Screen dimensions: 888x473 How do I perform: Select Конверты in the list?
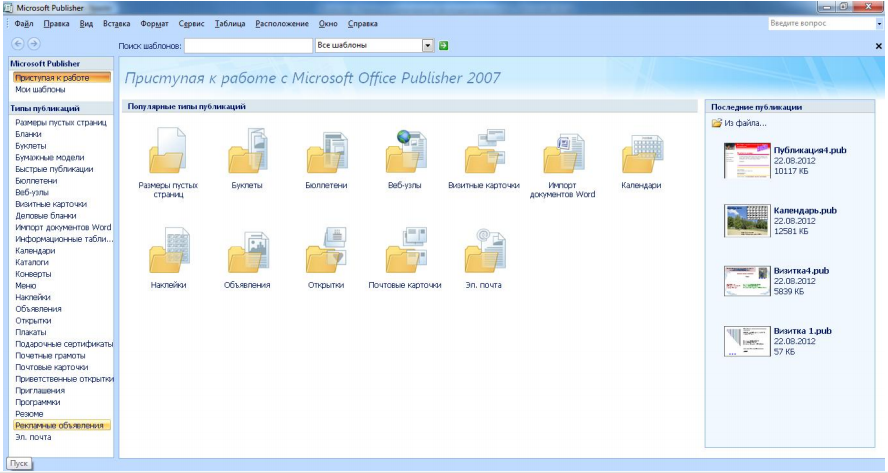(x=33, y=274)
